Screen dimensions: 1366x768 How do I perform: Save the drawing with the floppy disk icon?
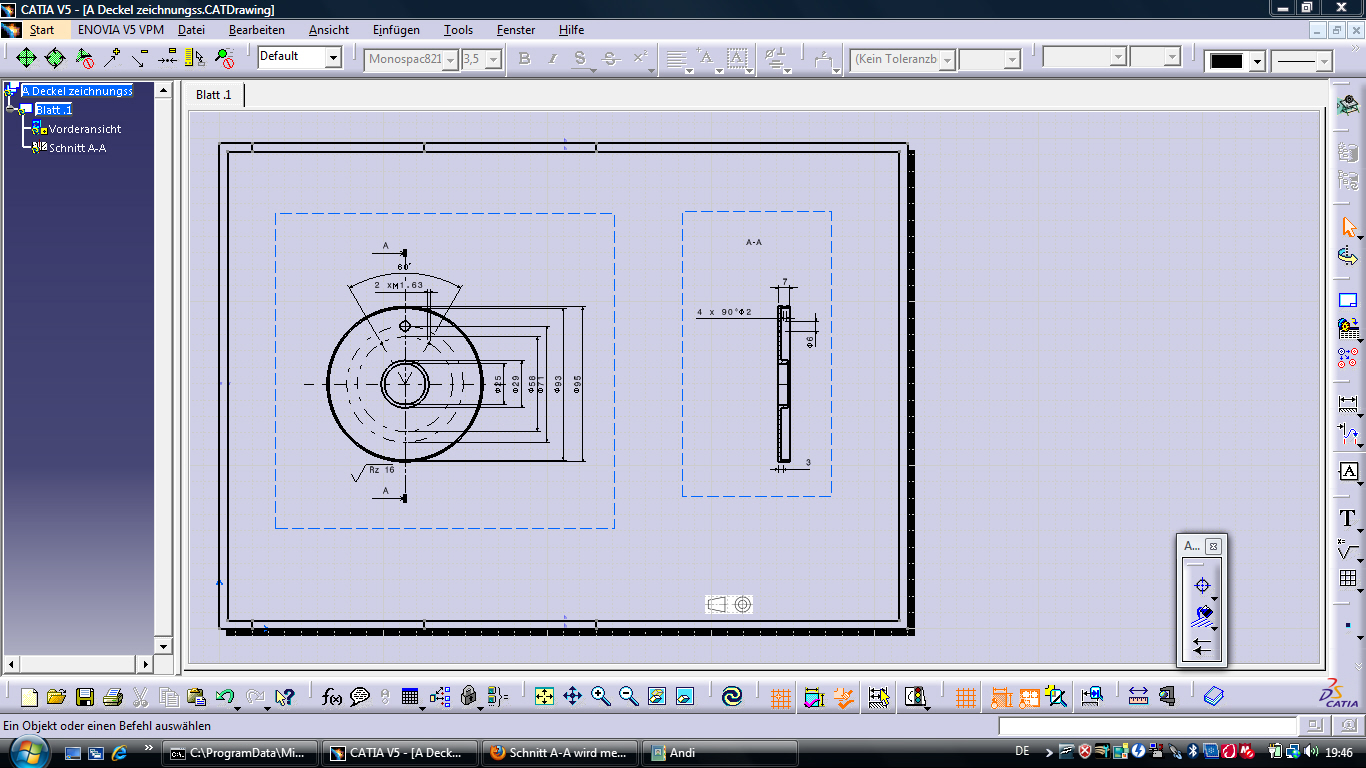(85, 697)
